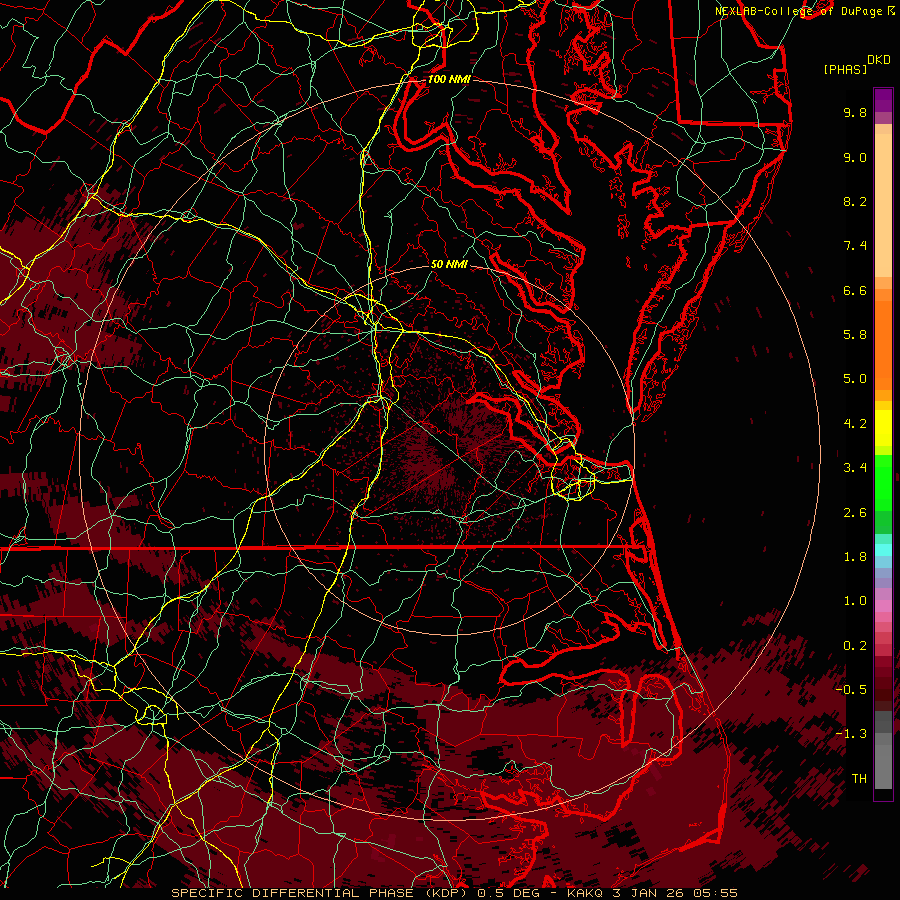Click the yellow segment of the color bar
Viewport: 900px width, 900px height.
tap(883, 428)
